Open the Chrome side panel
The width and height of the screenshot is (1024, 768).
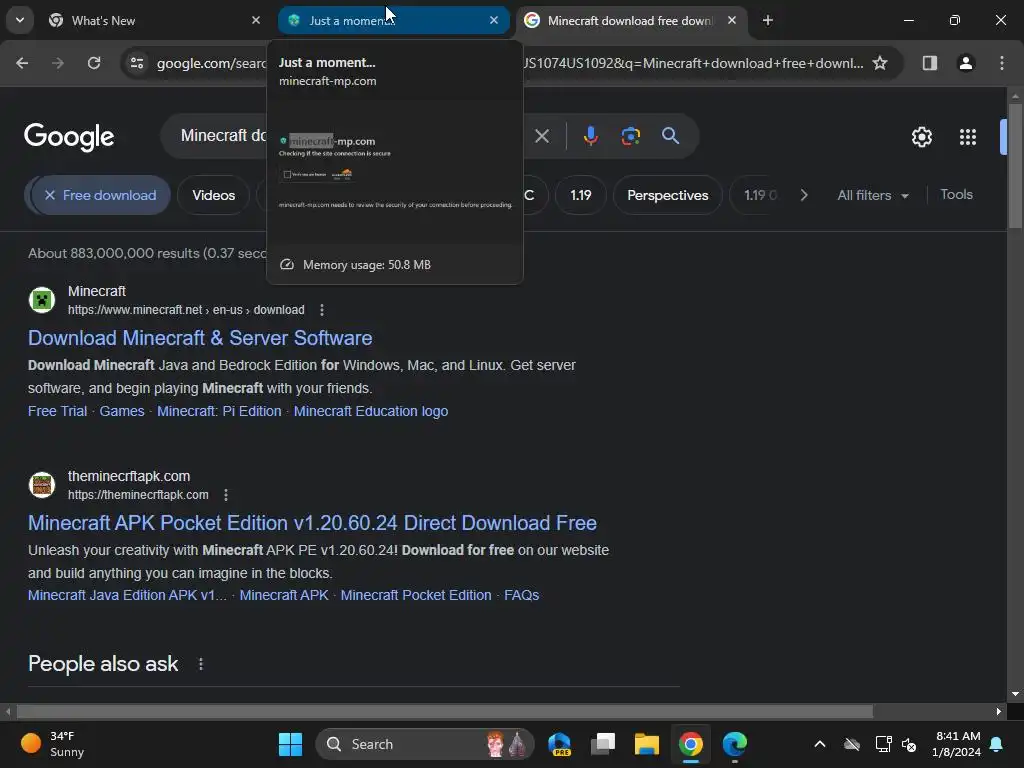coord(930,63)
